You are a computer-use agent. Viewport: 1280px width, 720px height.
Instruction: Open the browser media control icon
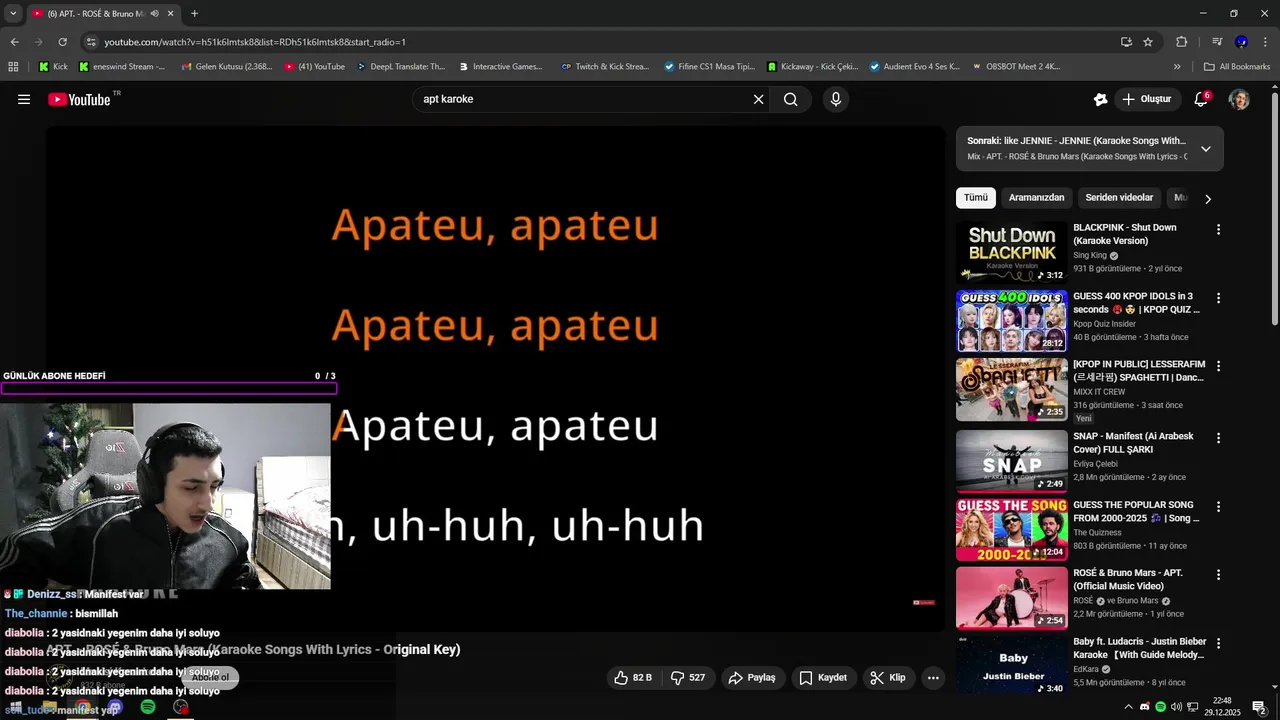1217,42
